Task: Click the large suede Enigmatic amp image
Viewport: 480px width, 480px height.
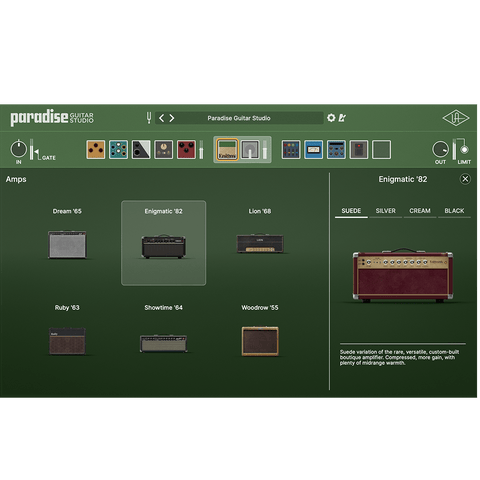Action: pyautogui.click(x=403, y=275)
